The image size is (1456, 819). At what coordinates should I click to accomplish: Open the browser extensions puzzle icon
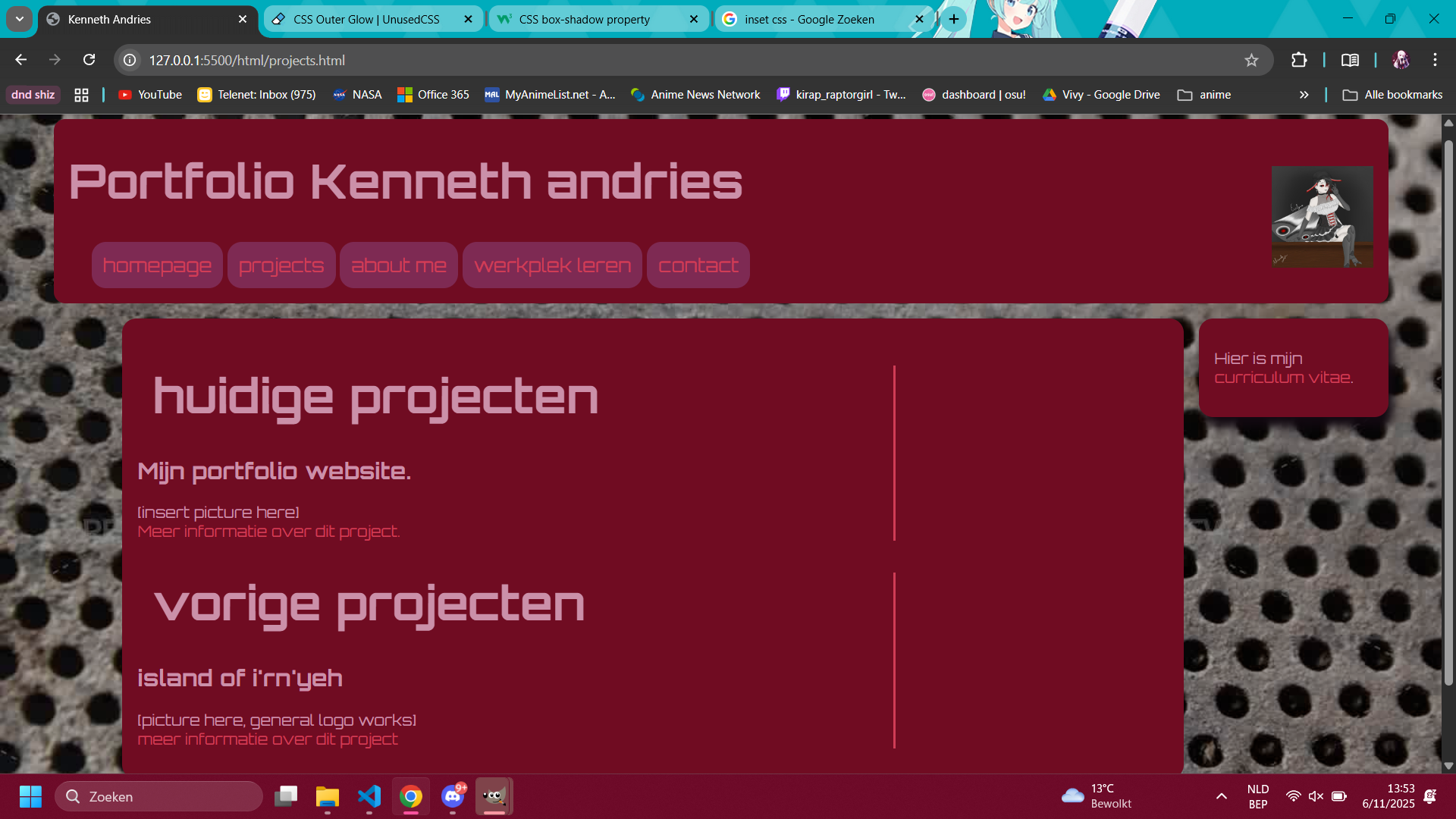pyautogui.click(x=1299, y=60)
